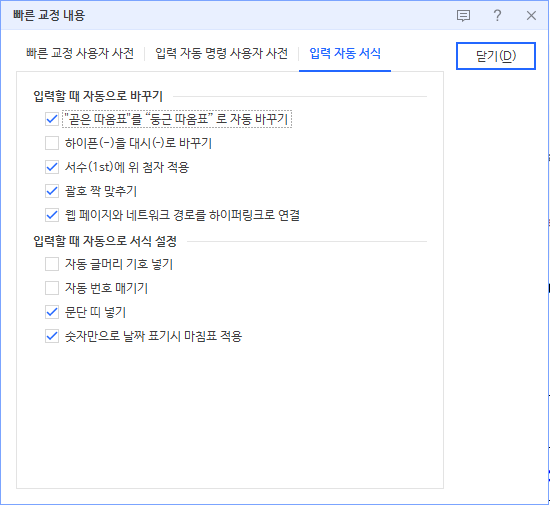The image size is (550, 505).
Task: Toggle 문단 띠 넣기 checkbox
Action: 52,312
